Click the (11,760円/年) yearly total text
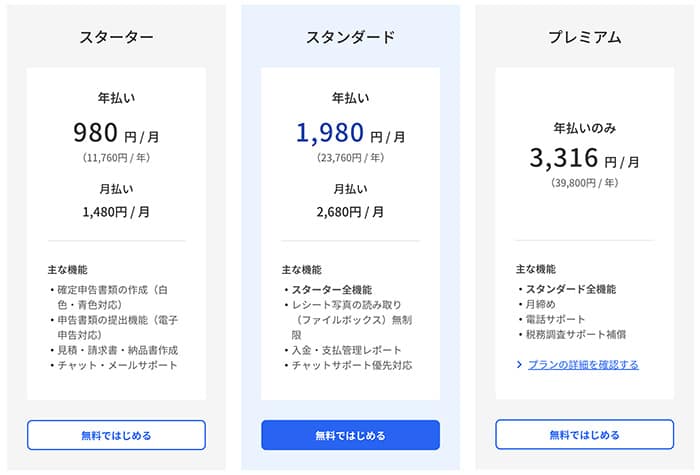 tap(116, 158)
